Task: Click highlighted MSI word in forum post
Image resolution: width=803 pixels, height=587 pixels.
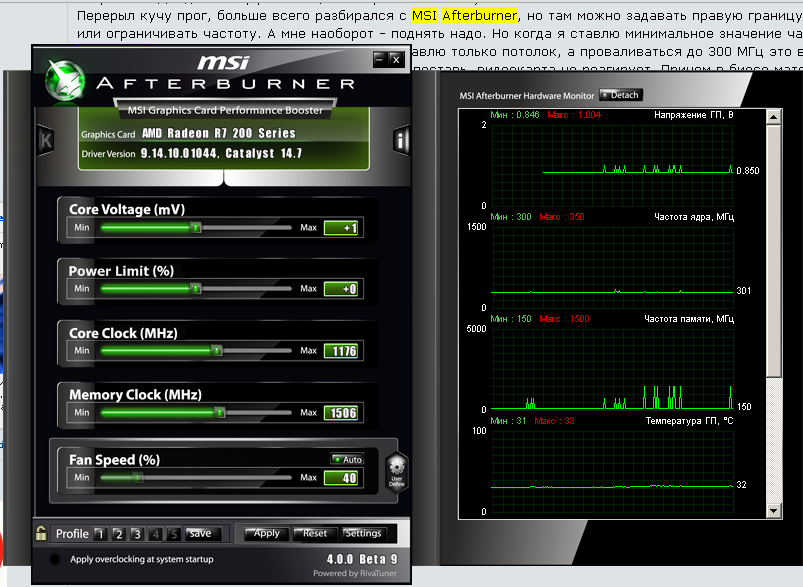Action: coord(425,16)
